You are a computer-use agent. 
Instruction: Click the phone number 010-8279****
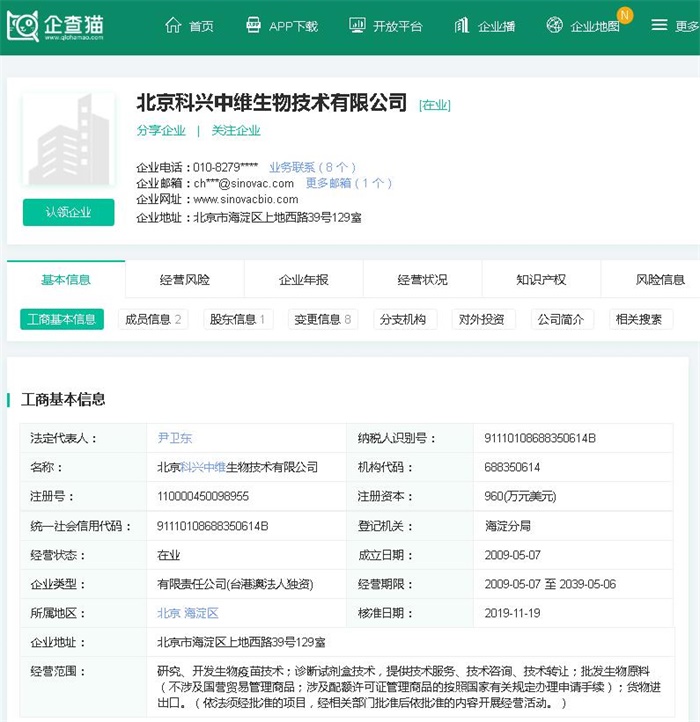pyautogui.click(x=225, y=167)
